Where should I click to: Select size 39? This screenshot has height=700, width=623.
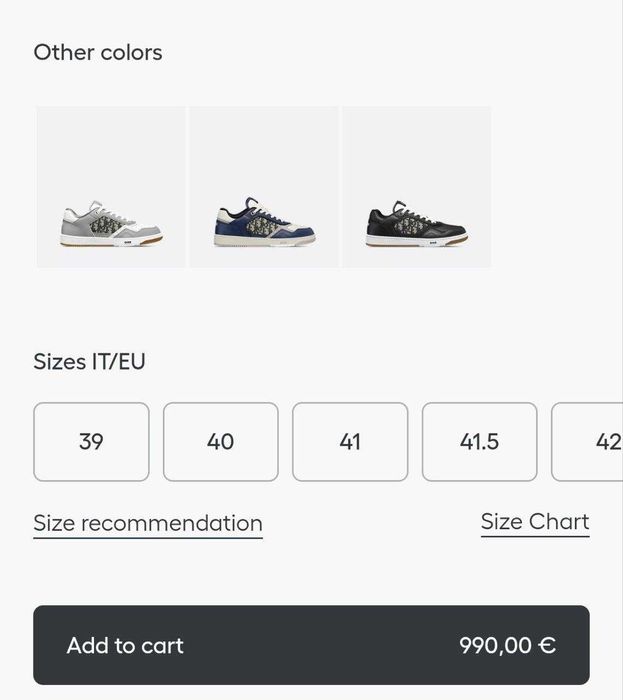pos(91,442)
